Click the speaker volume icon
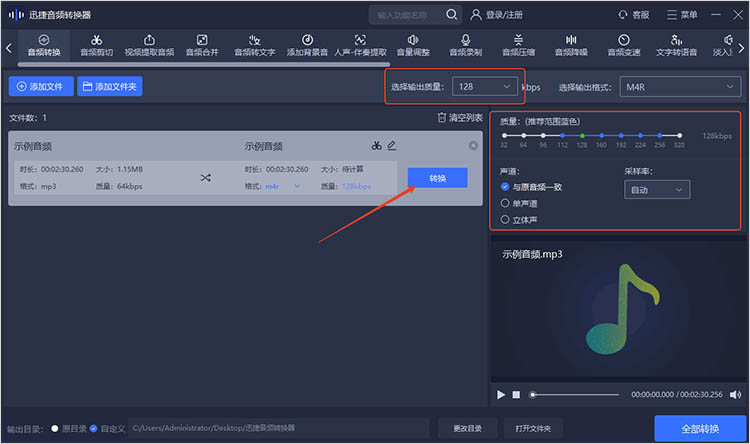750x444 pixels. 735,394
